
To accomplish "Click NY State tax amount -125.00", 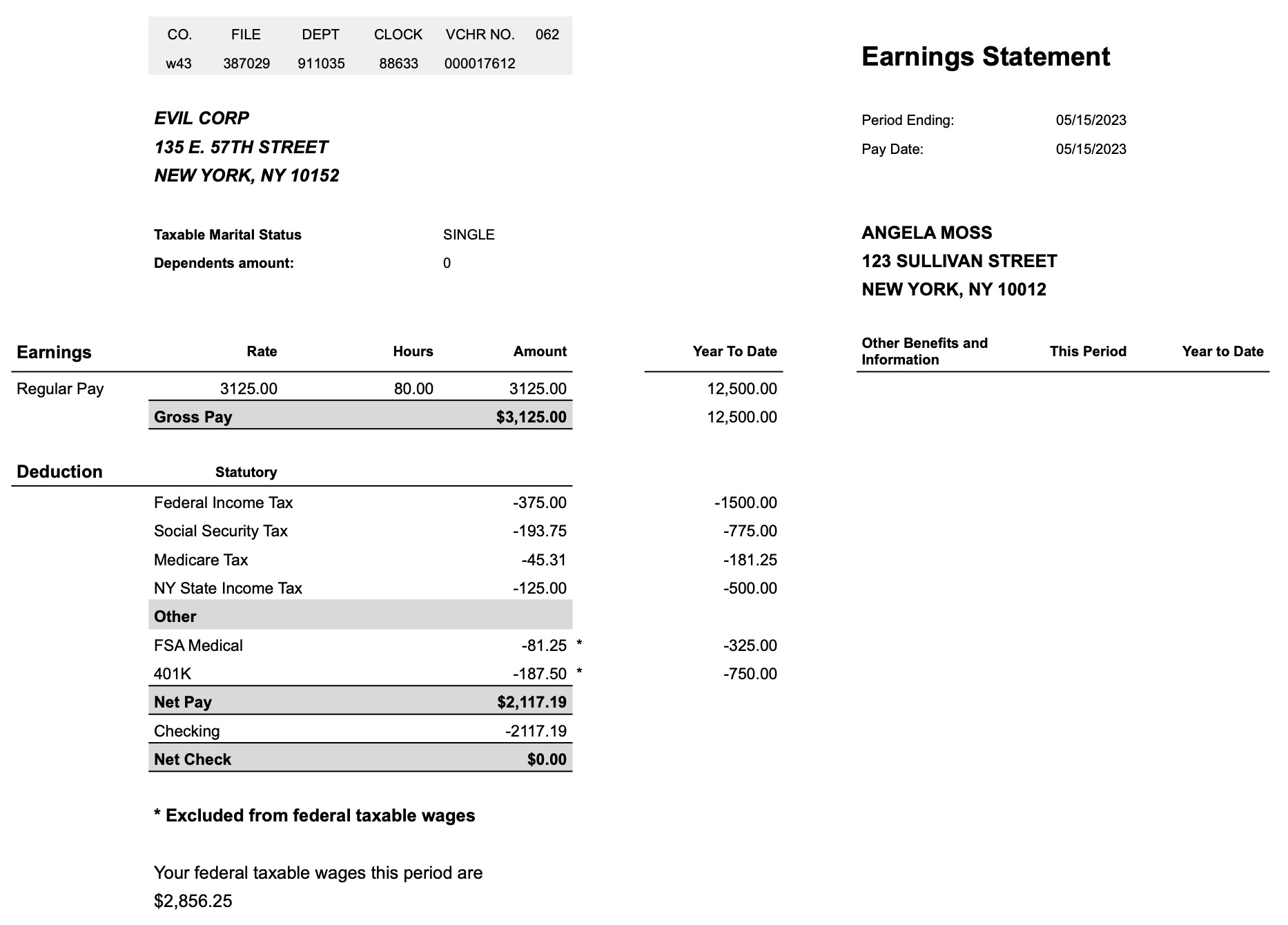I will 539,588.
